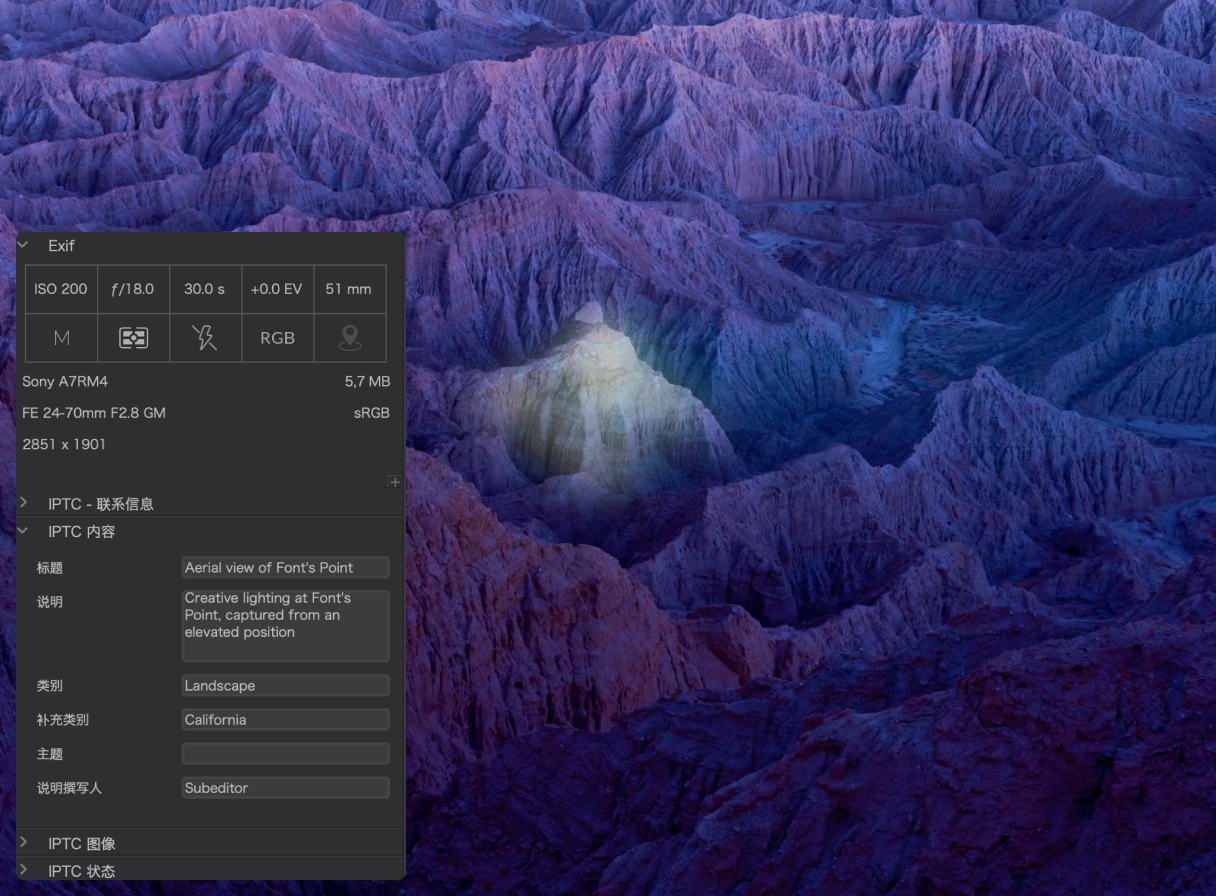This screenshot has width=1216, height=896.
Task: Expand the IPTC 状态 section
Action: [x=23, y=871]
